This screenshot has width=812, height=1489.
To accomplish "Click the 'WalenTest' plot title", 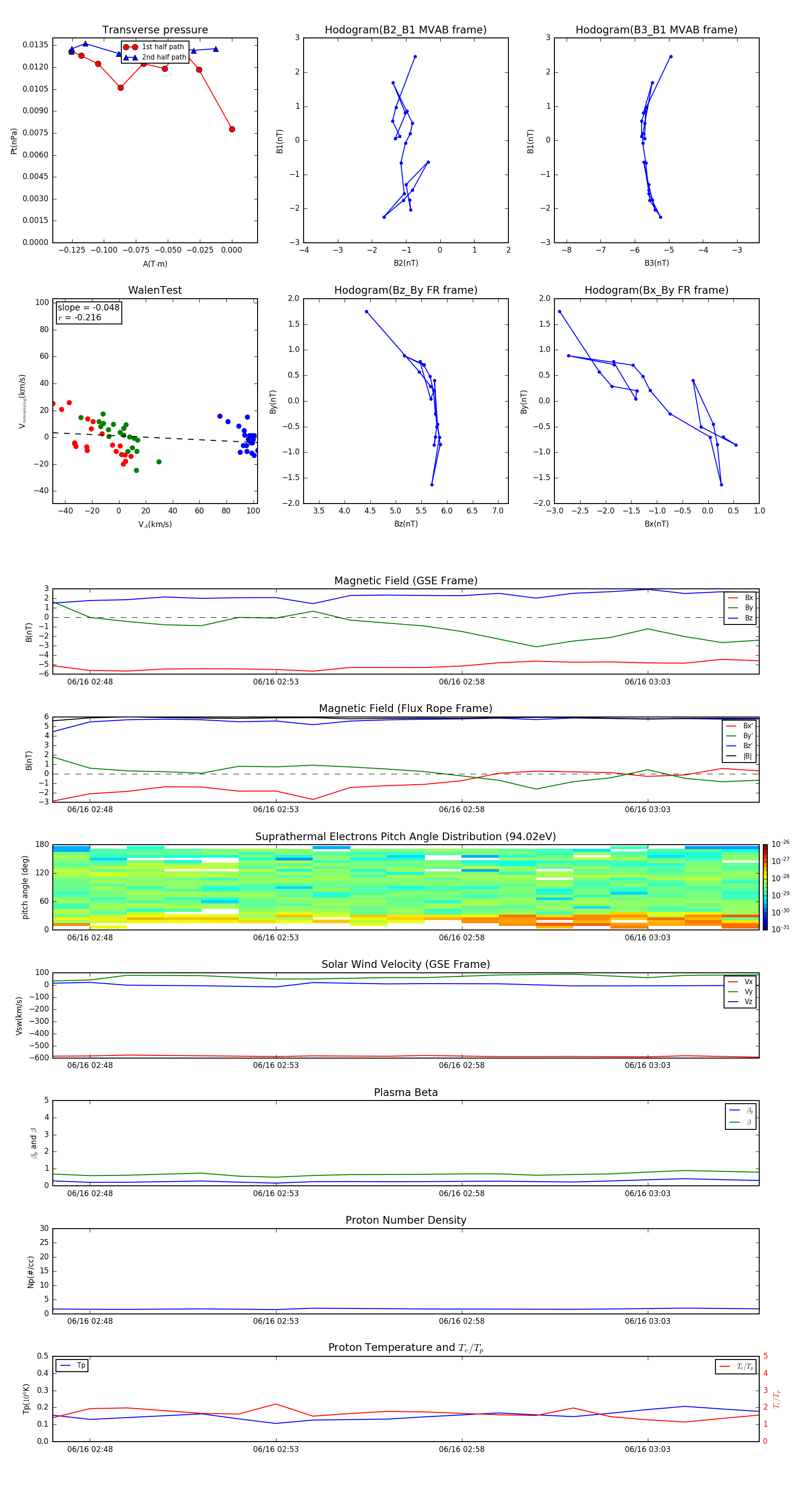I will (x=155, y=290).
